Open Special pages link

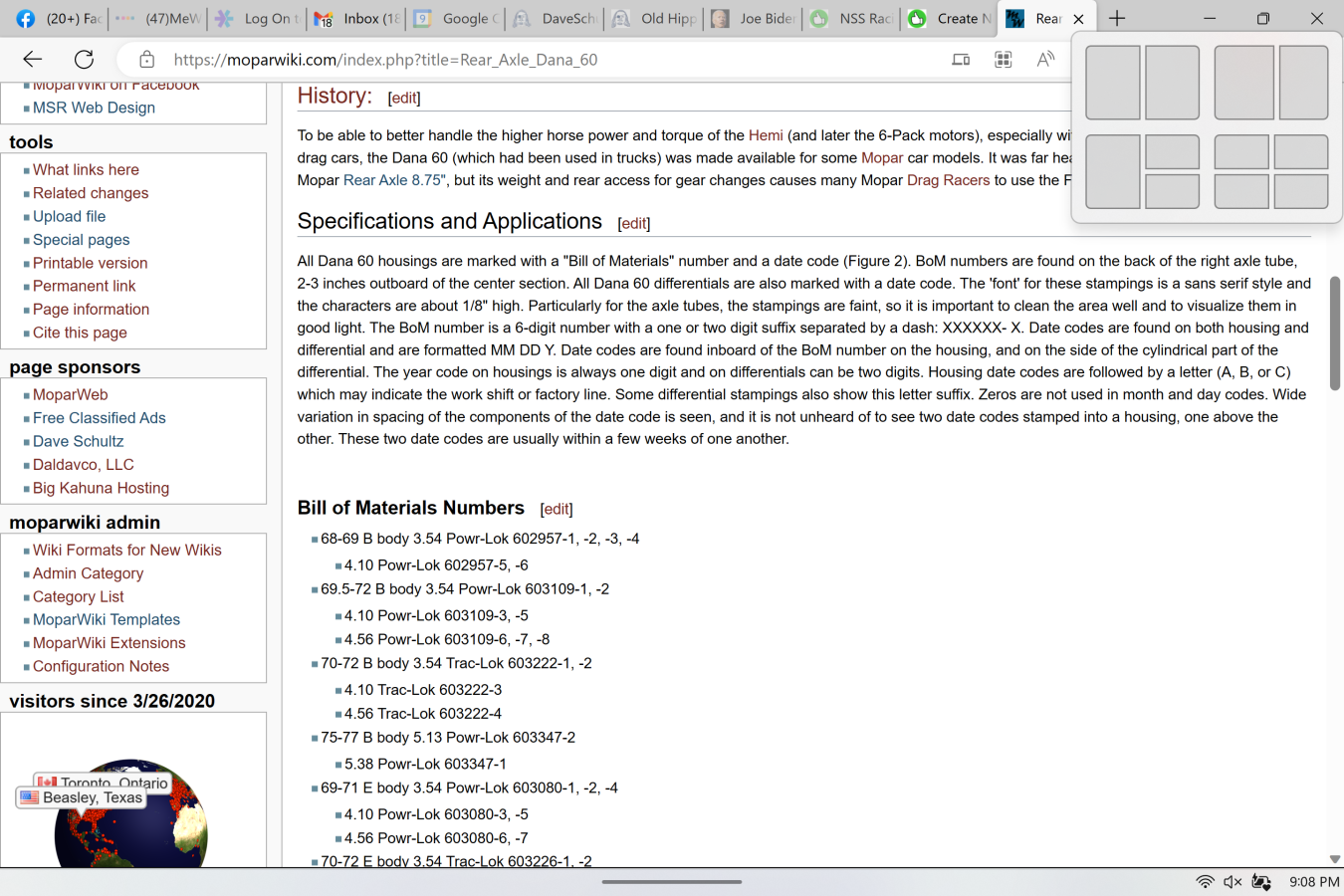(81, 240)
